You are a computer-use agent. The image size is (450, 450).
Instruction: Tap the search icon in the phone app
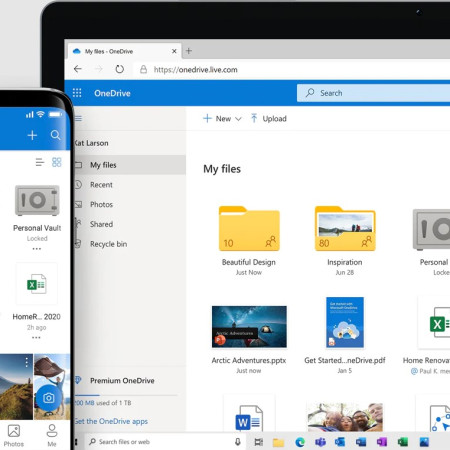pos(55,135)
